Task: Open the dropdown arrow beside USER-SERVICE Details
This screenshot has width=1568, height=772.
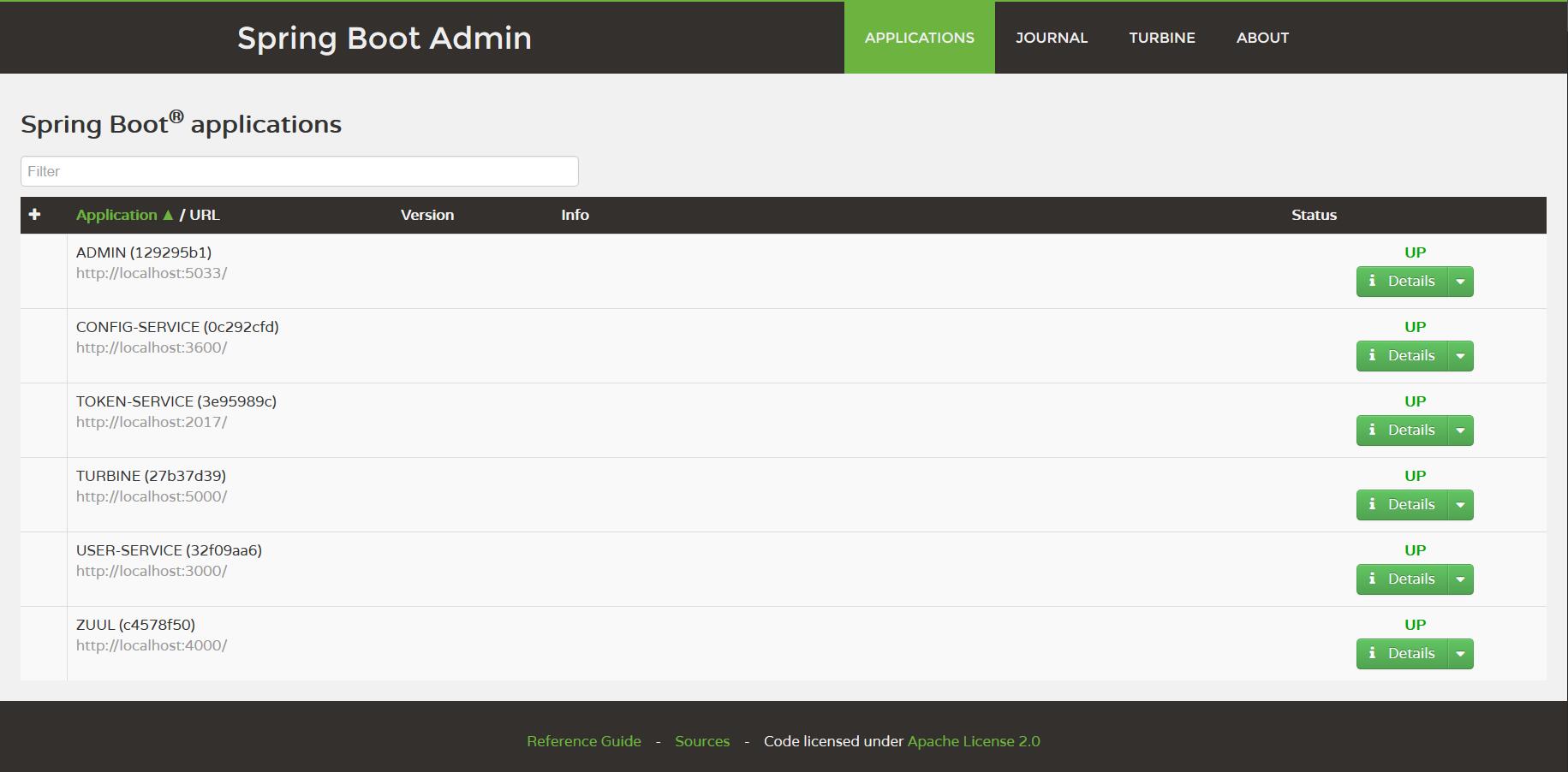Action: tap(1460, 579)
